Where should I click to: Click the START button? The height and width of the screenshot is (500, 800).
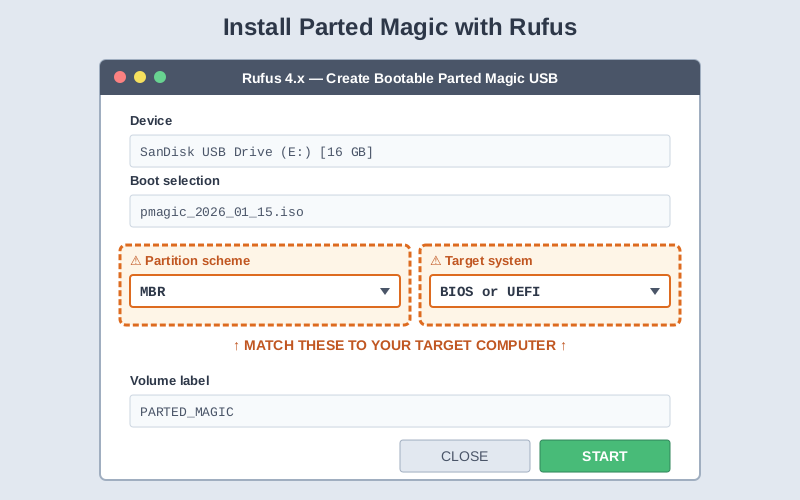tap(605, 456)
